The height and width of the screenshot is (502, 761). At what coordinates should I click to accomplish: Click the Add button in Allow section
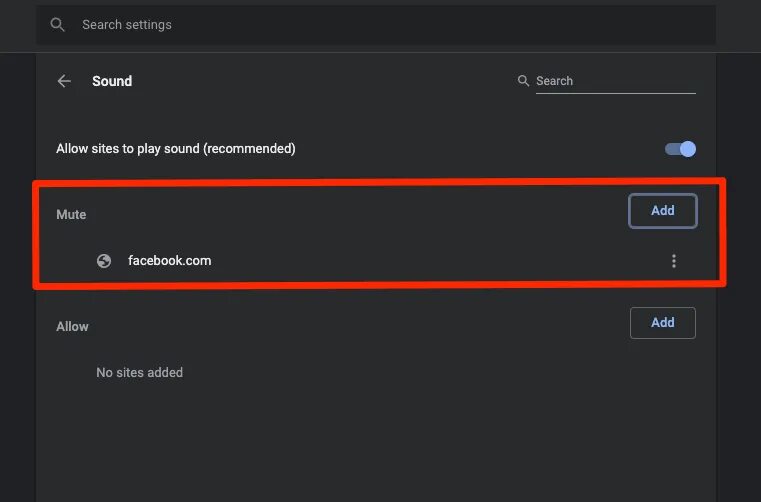[x=662, y=323]
